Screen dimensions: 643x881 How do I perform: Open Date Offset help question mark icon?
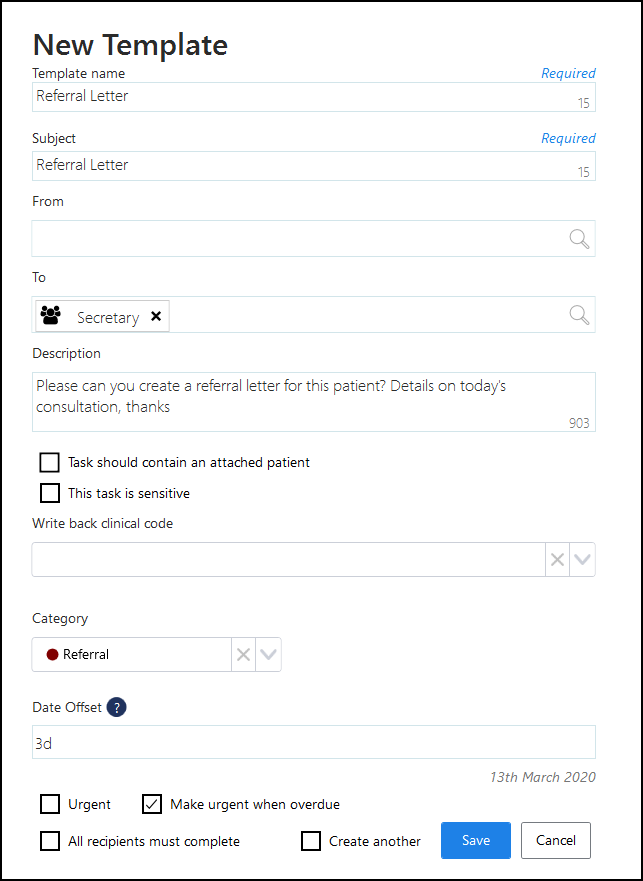117,707
